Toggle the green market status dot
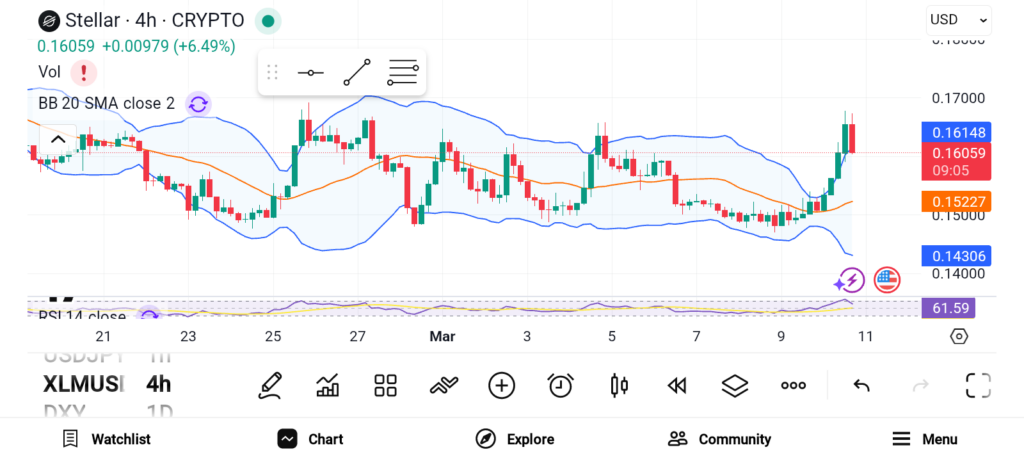 [267, 20]
